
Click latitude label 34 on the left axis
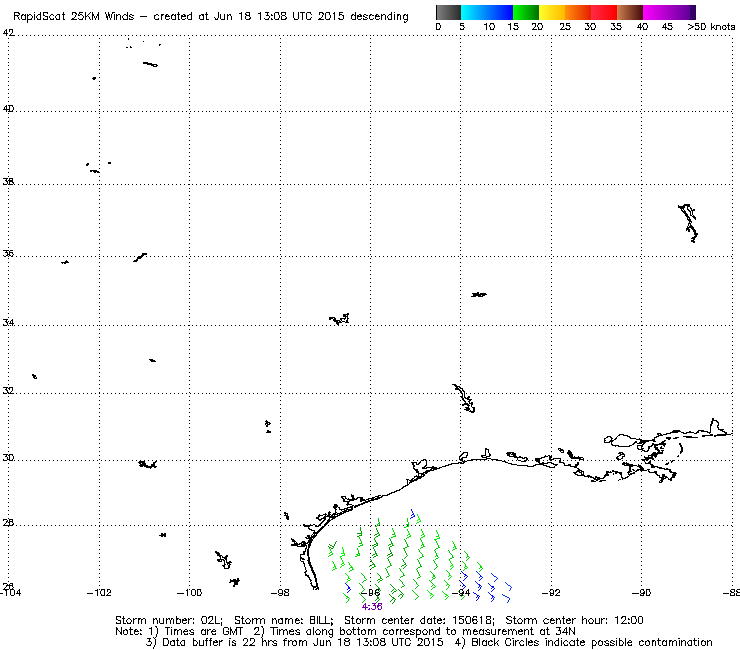(x=8, y=323)
